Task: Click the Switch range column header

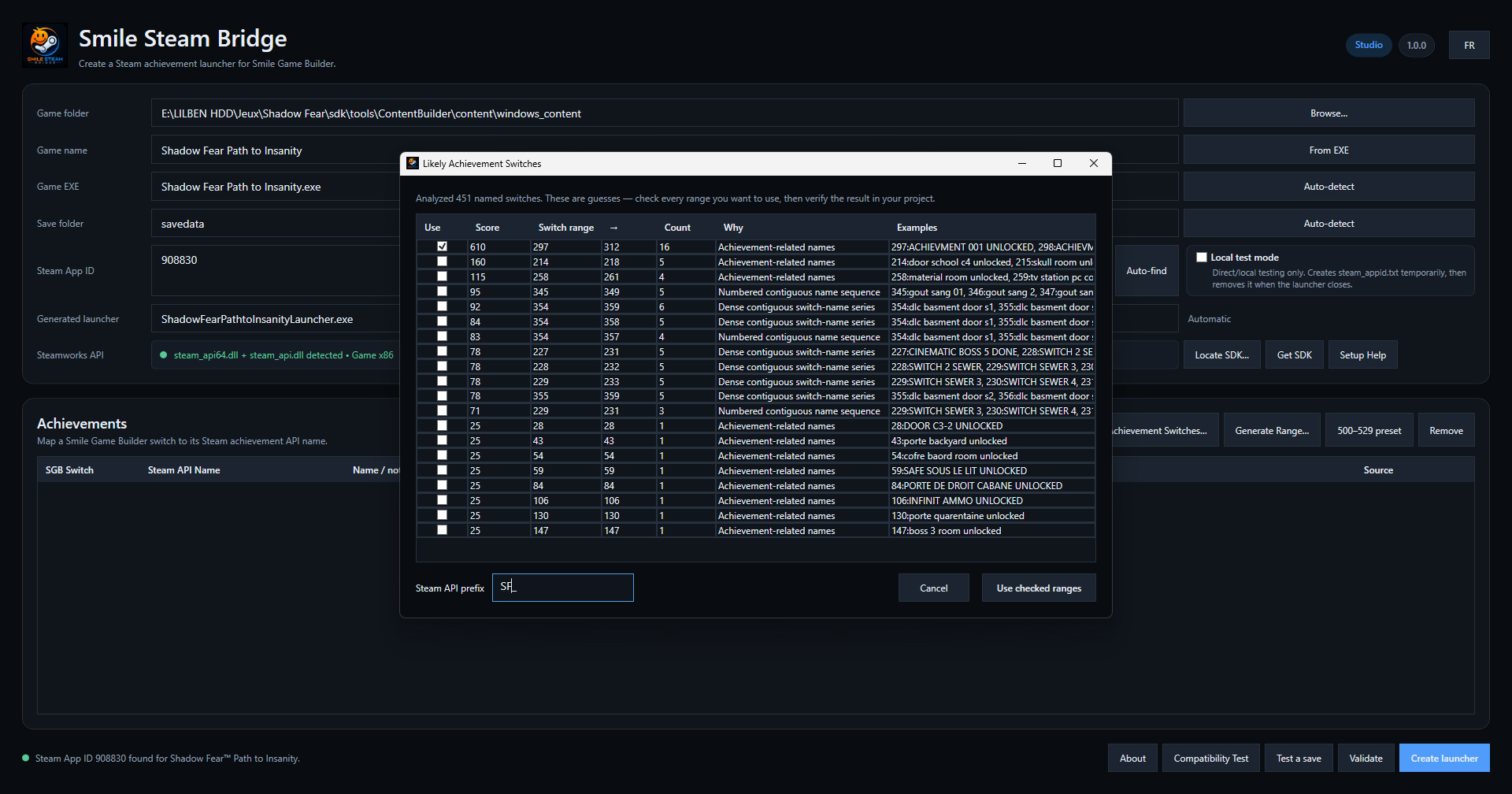Action: (566, 228)
